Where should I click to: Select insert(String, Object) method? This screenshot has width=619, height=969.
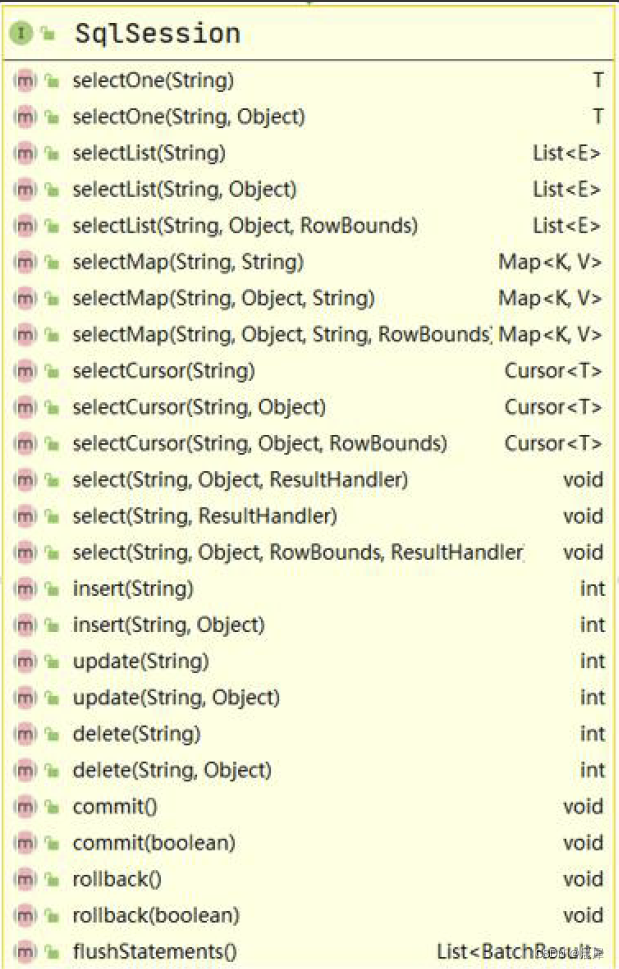[168, 625]
